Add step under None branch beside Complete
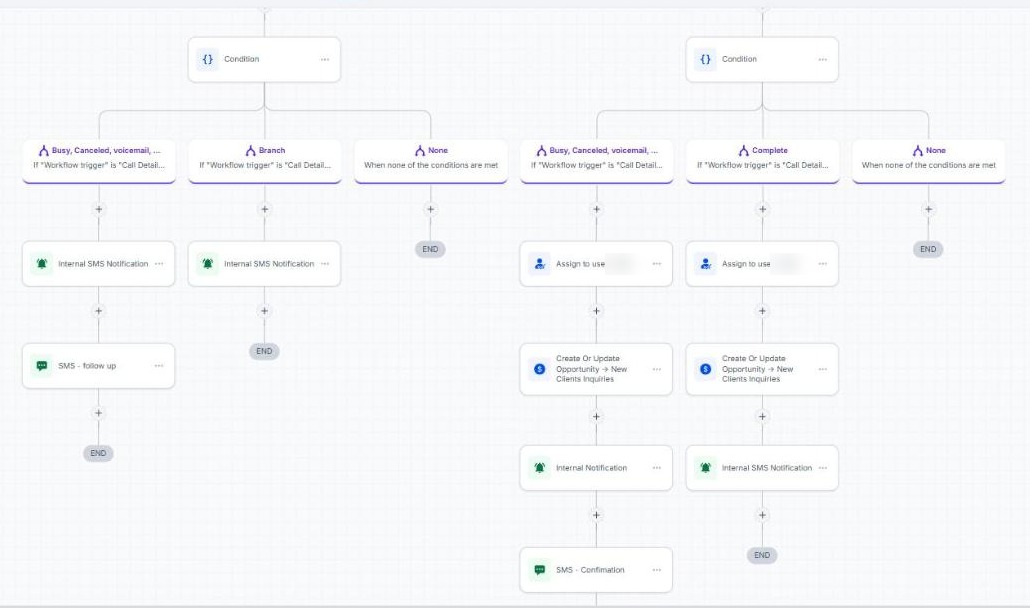Image resolution: width=1030 pixels, height=608 pixels. coord(928,209)
